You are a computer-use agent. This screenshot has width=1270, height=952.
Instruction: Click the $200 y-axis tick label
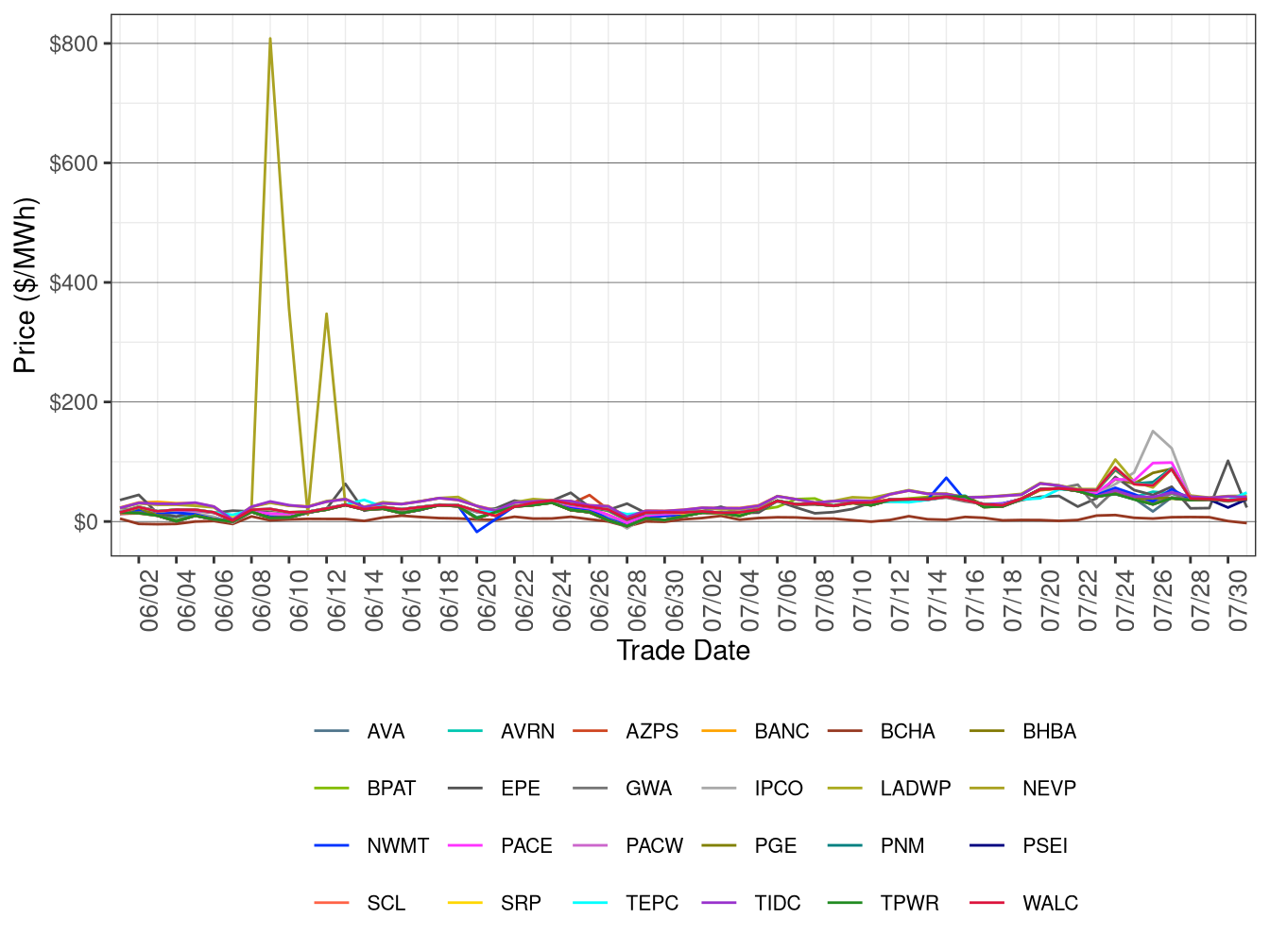[76, 402]
